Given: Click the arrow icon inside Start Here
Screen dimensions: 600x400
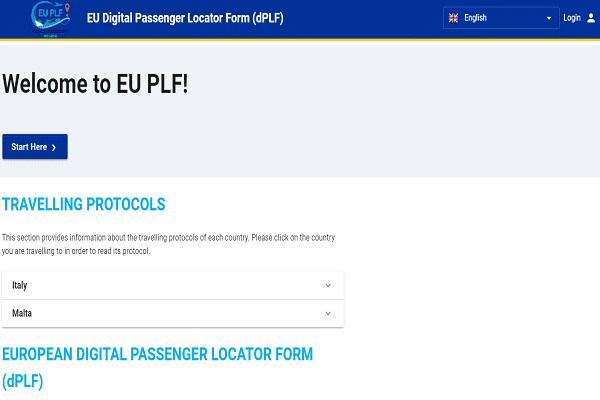Looking at the screenshot, I should (x=54, y=147).
